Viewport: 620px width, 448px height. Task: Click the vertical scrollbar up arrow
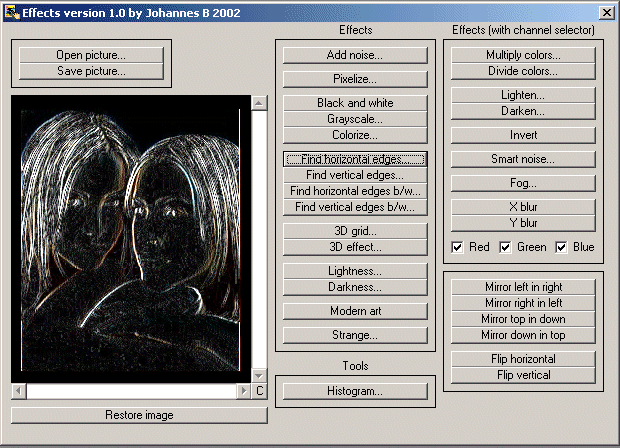coord(259,103)
